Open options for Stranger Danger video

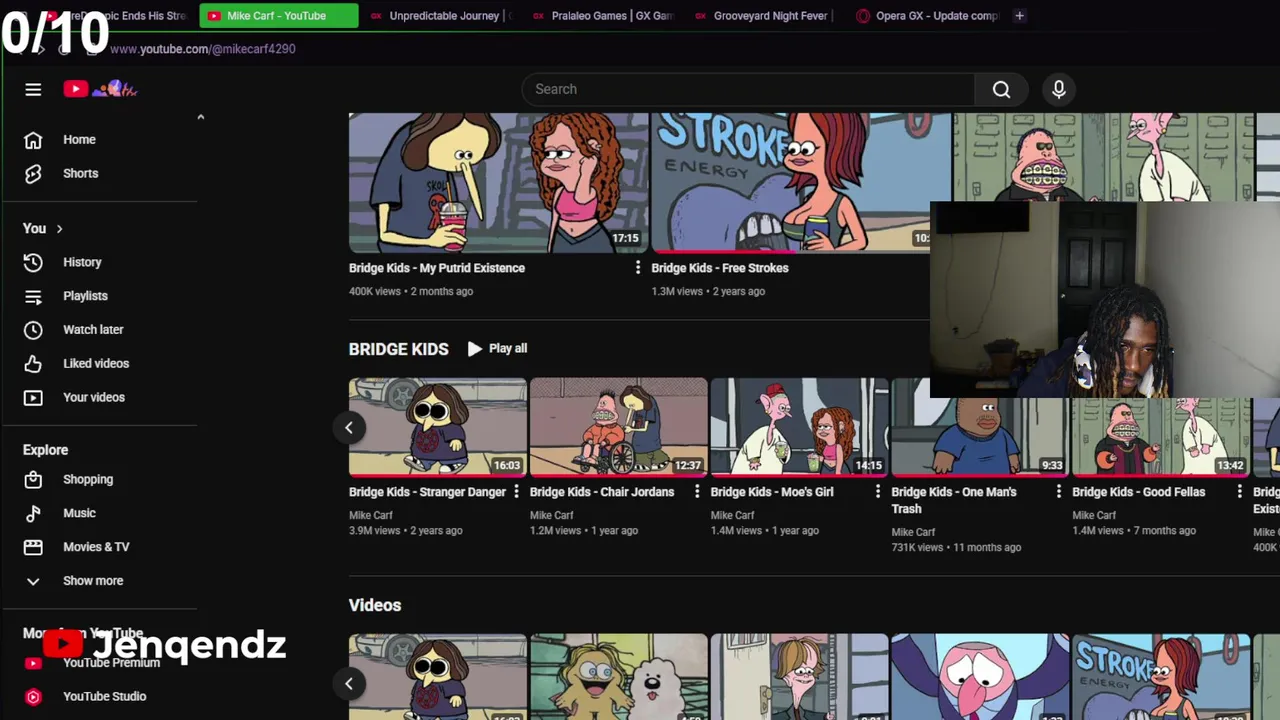(516, 492)
